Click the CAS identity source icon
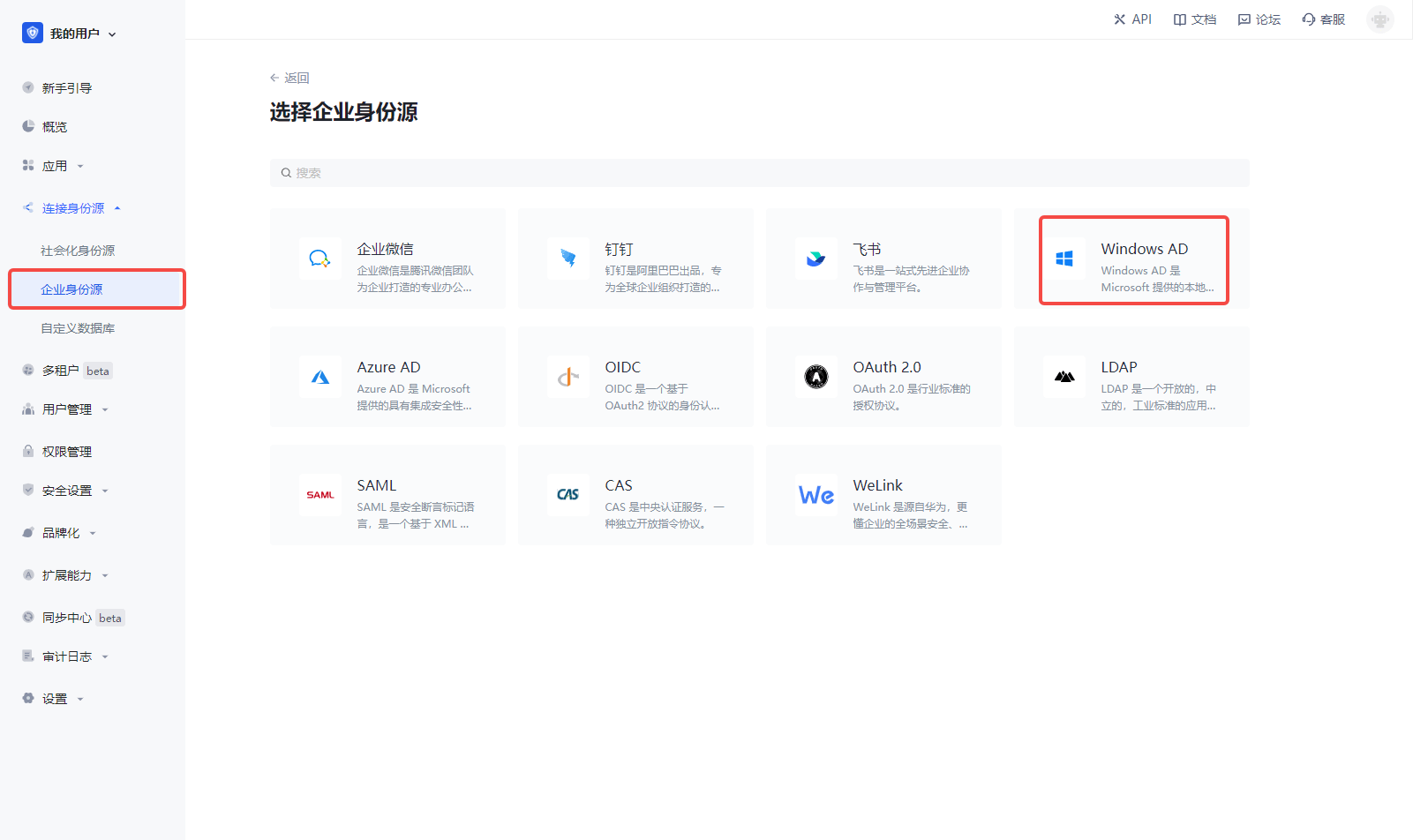This screenshot has height=840, width=1413. (568, 495)
